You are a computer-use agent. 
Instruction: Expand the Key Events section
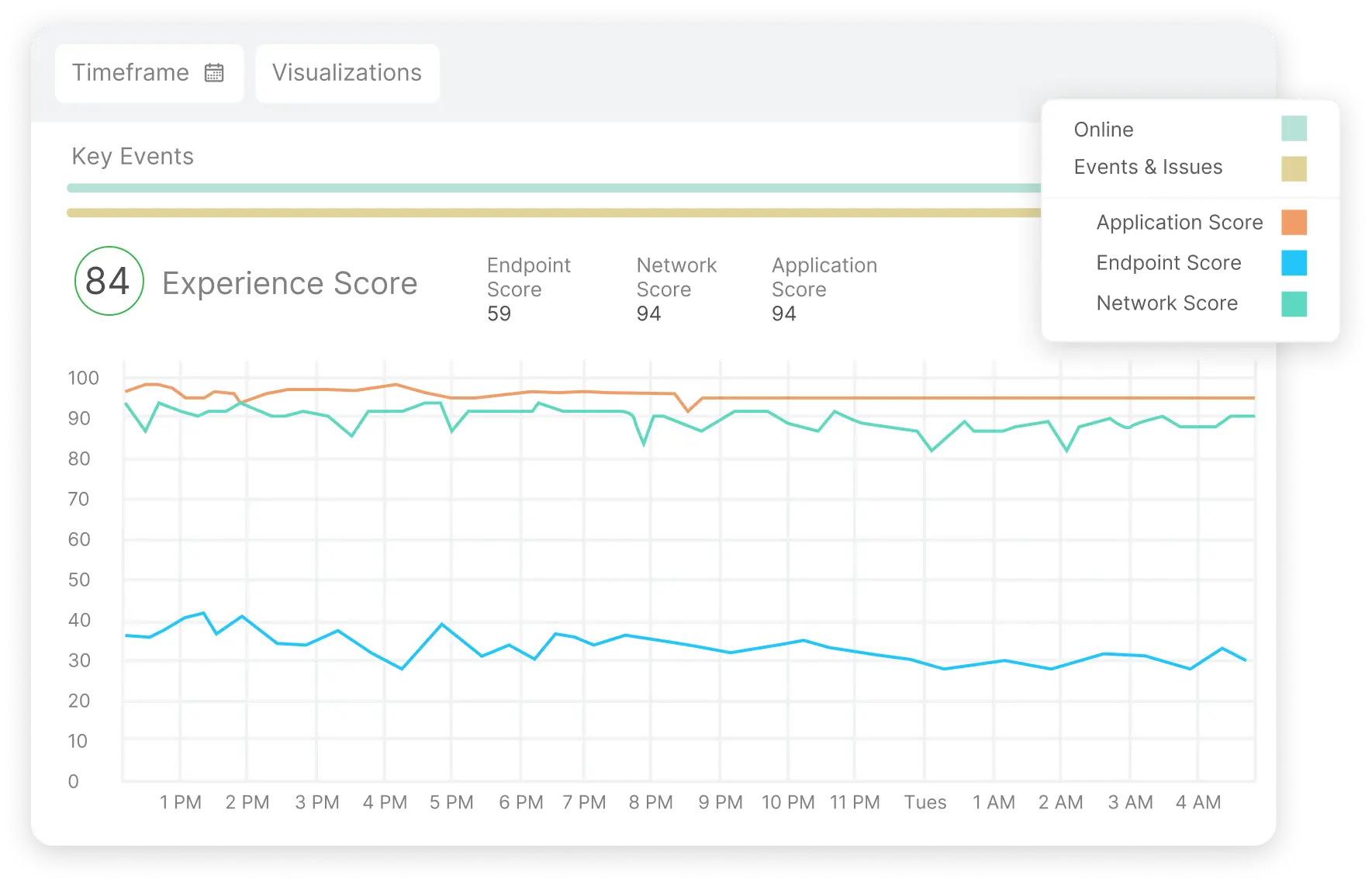pos(133,157)
